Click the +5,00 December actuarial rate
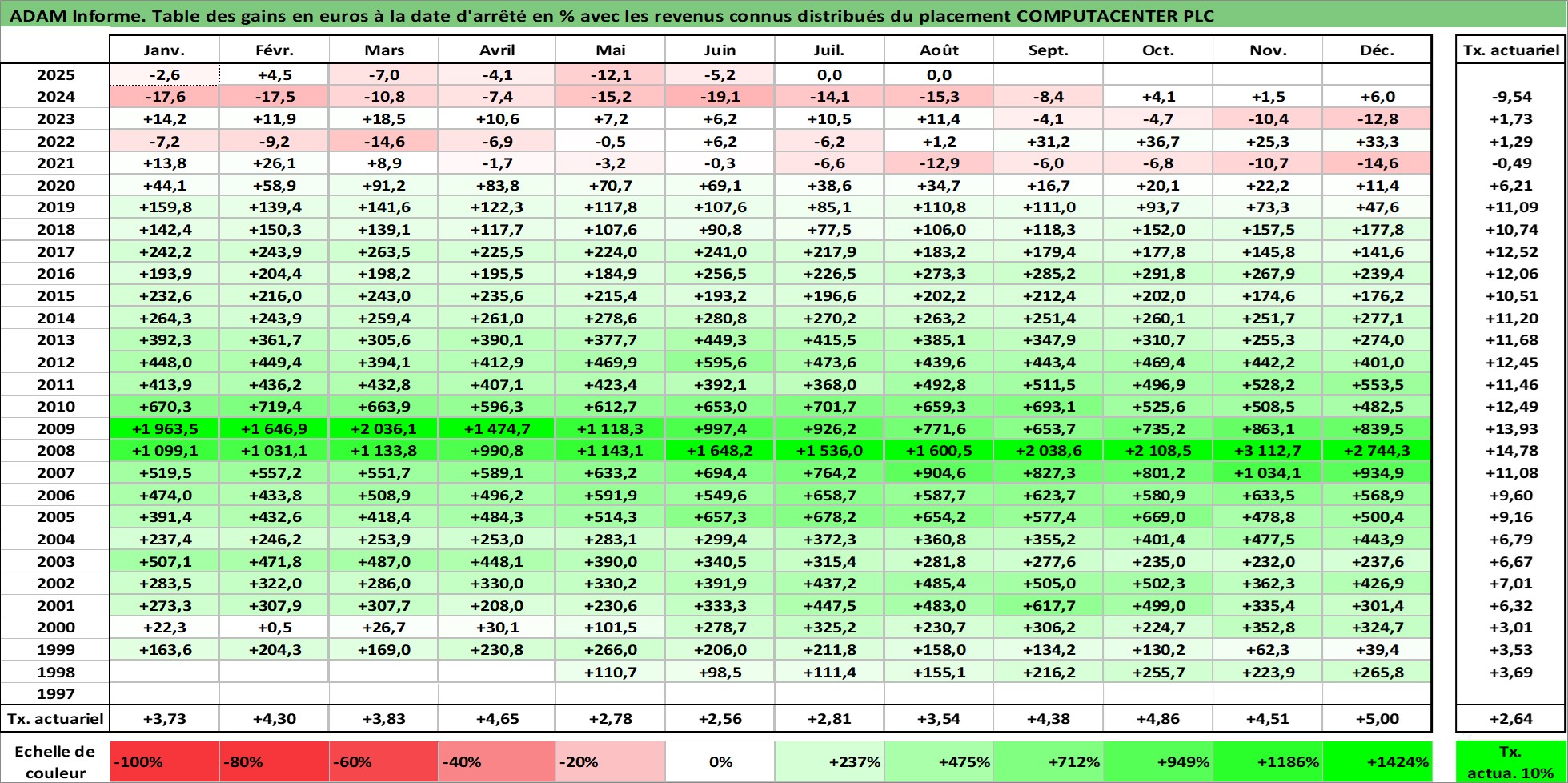The width and height of the screenshot is (1568, 783). pos(1377,719)
